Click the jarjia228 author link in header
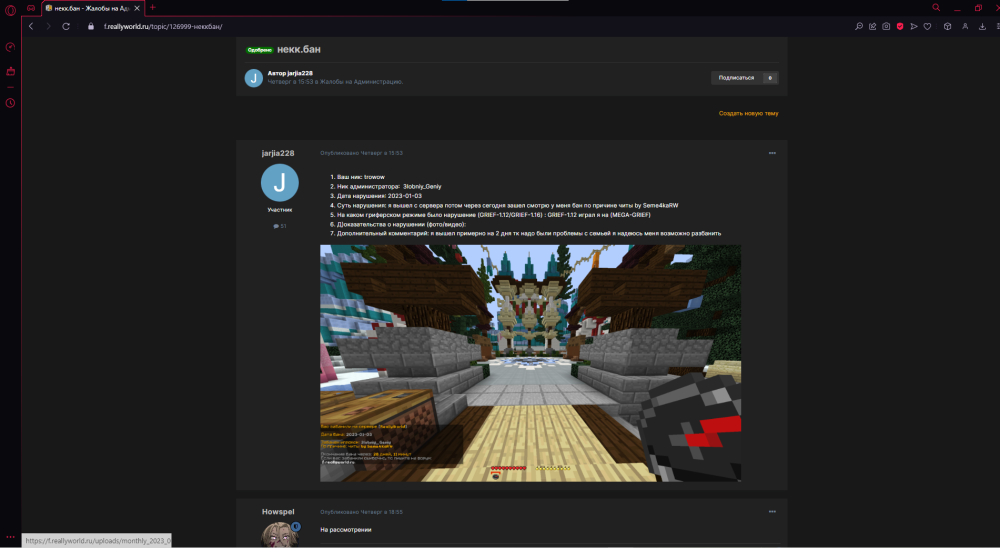The image size is (1000, 548). click(x=300, y=73)
